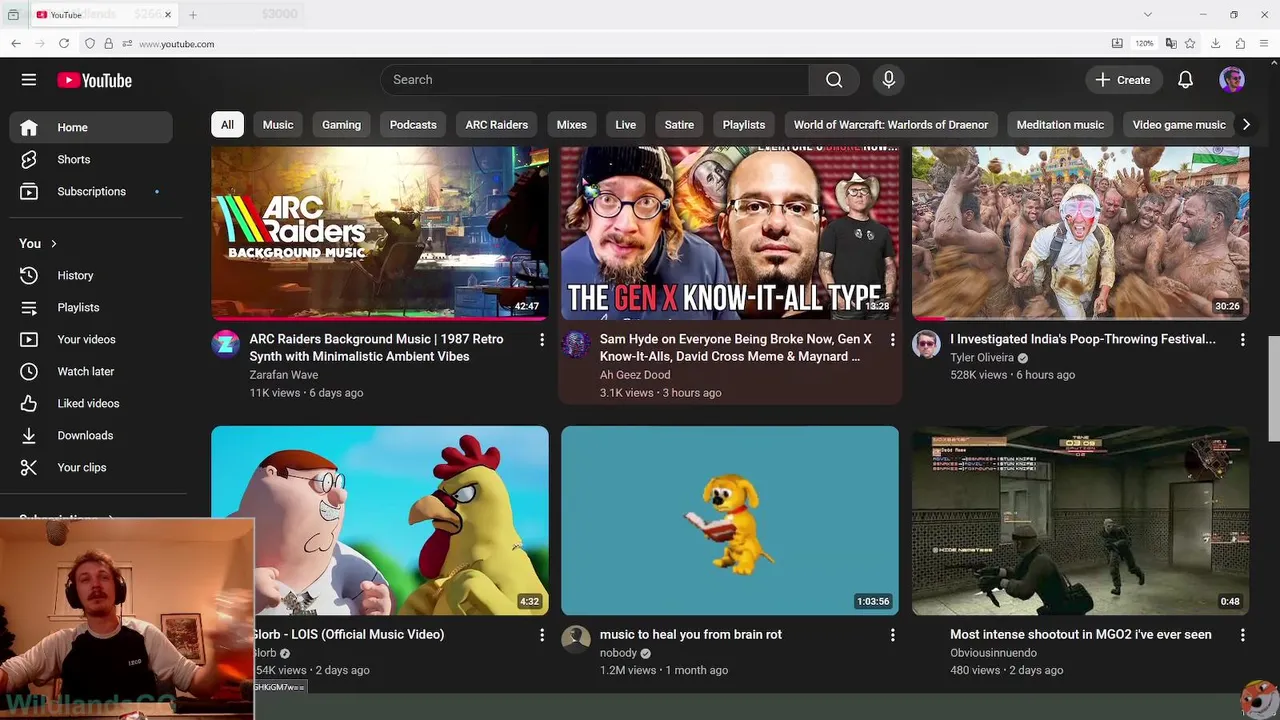Select the Gaming filter chip
The height and width of the screenshot is (720, 1280).
pos(341,125)
